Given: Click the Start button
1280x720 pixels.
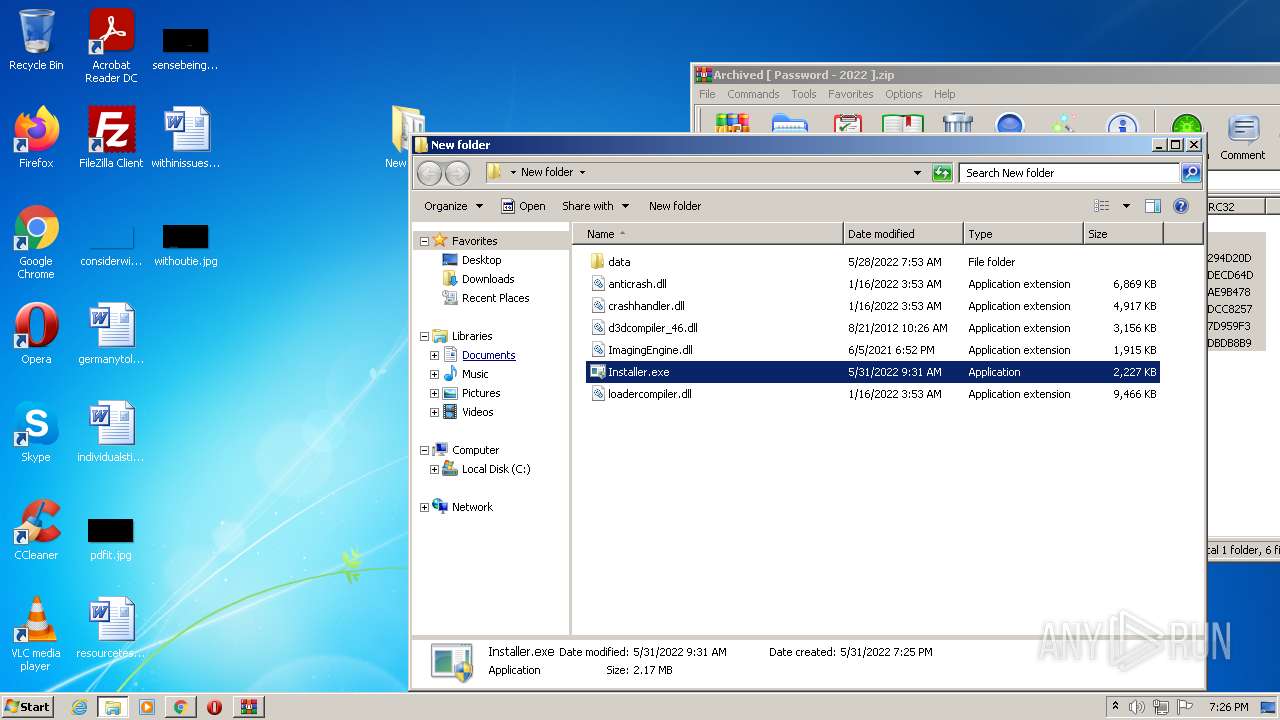Looking at the screenshot, I should coord(28,707).
